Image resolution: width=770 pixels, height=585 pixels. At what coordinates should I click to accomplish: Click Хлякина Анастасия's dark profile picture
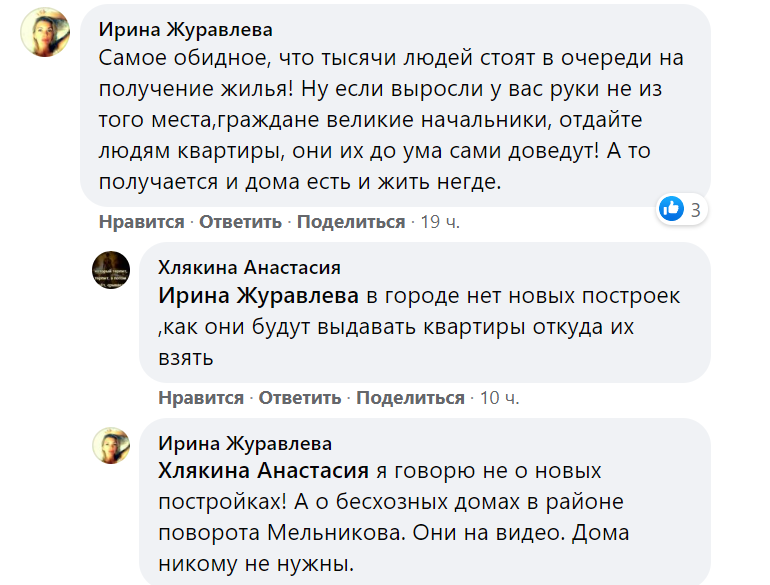tap(111, 270)
